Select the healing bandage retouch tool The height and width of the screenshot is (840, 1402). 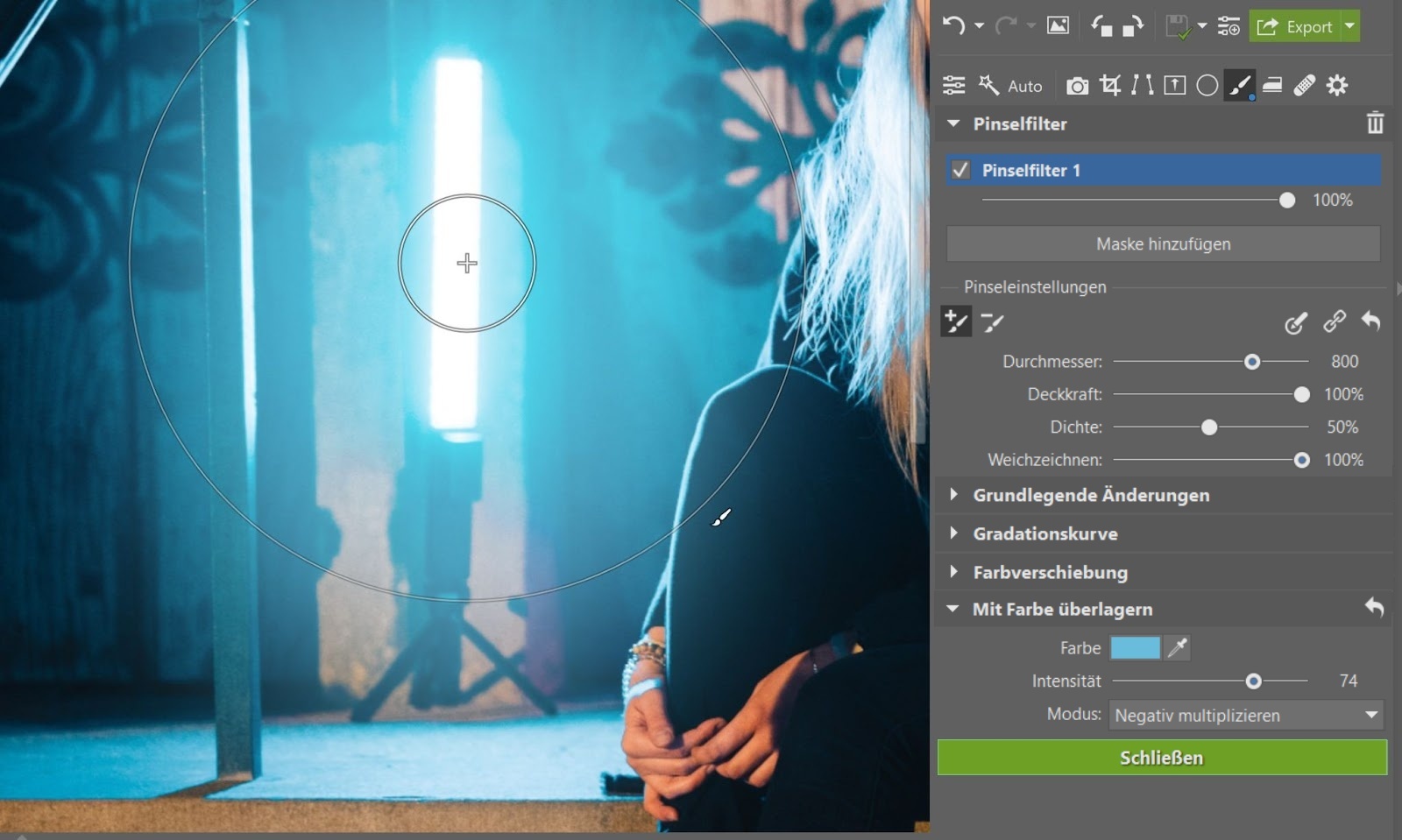[1304, 85]
